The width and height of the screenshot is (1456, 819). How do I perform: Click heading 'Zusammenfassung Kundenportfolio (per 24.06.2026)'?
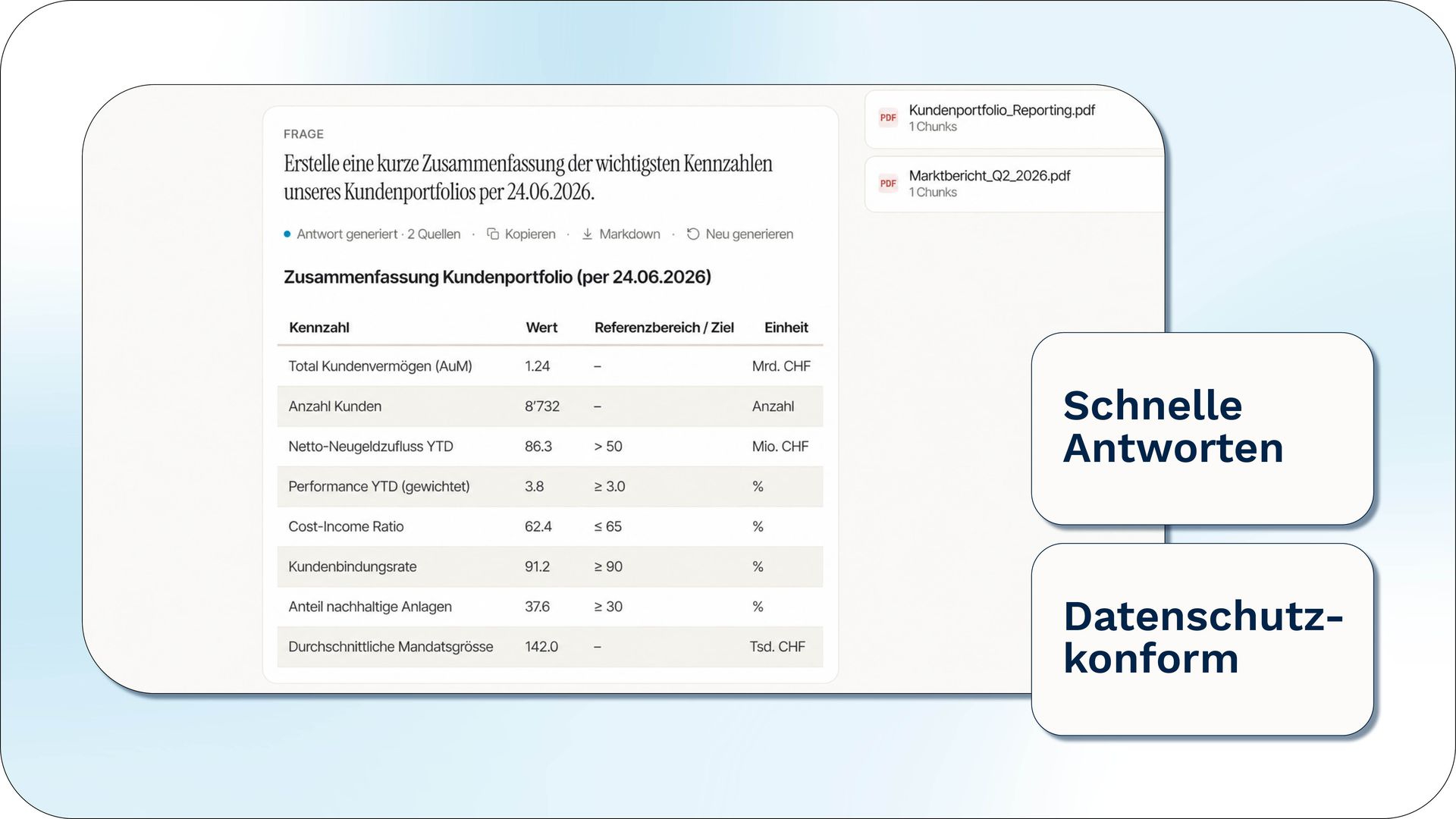(497, 277)
